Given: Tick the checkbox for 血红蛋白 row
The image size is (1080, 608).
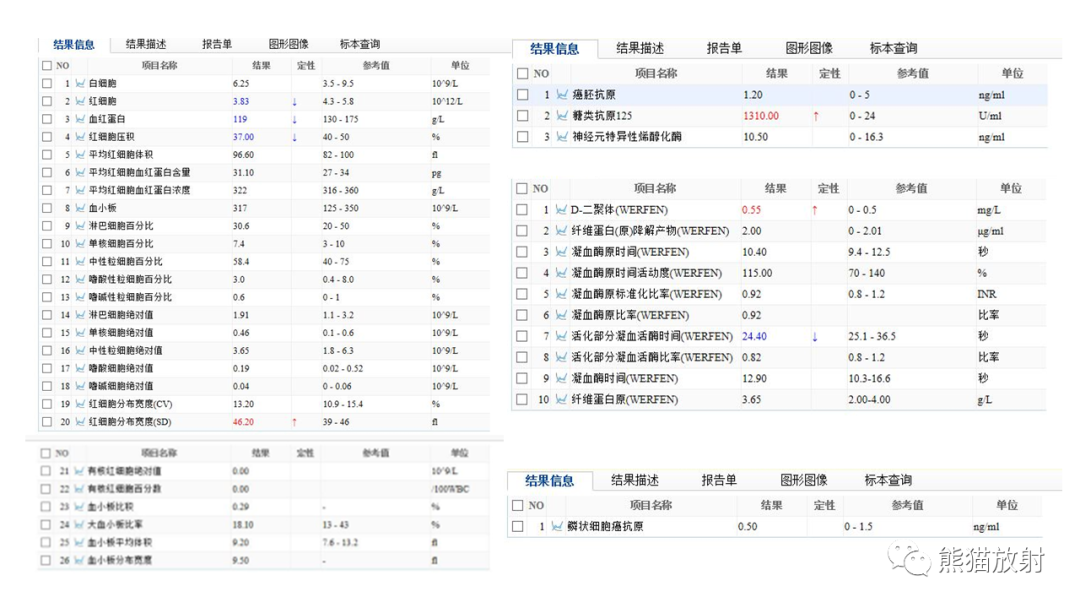Looking at the screenshot, I should pyautogui.click(x=47, y=119).
